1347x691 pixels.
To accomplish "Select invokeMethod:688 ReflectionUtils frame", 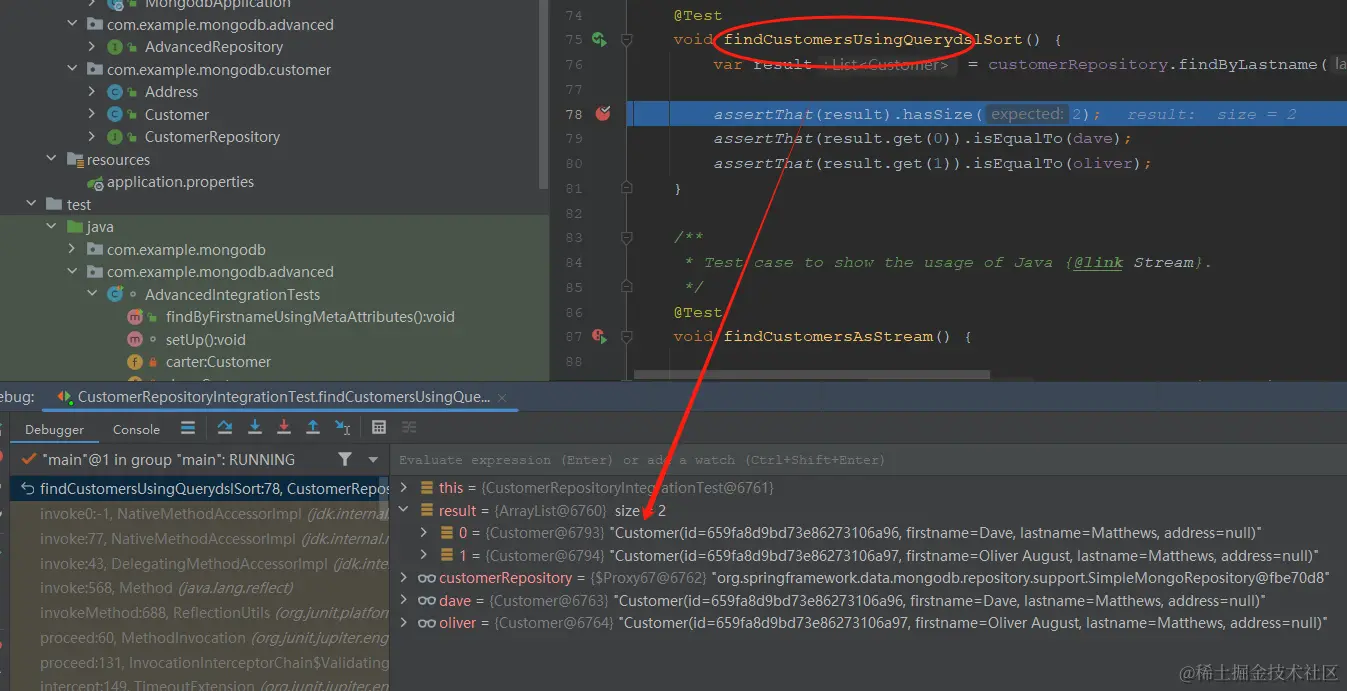I will pyautogui.click(x=200, y=613).
